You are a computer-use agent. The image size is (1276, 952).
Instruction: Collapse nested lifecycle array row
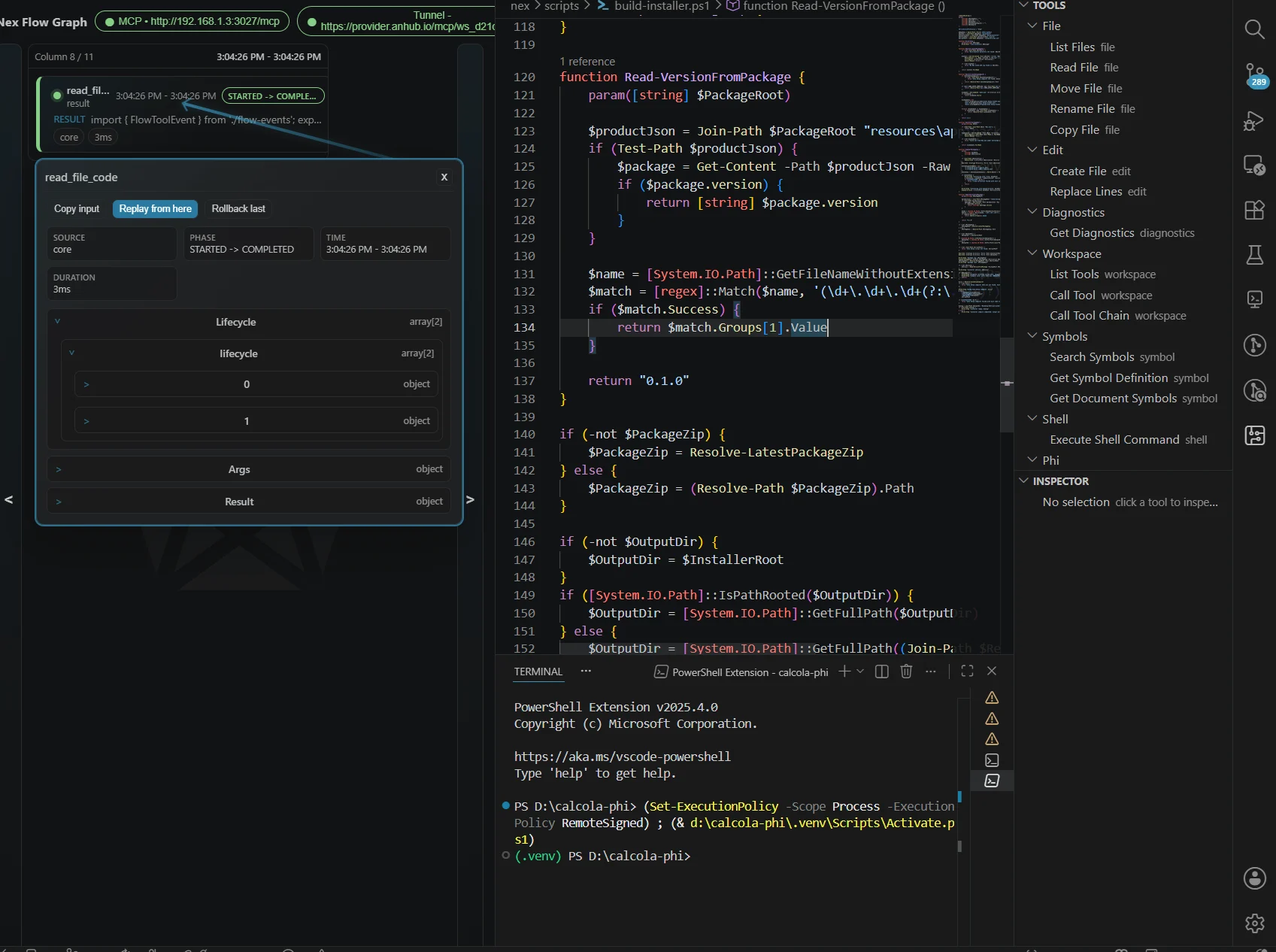click(72, 353)
